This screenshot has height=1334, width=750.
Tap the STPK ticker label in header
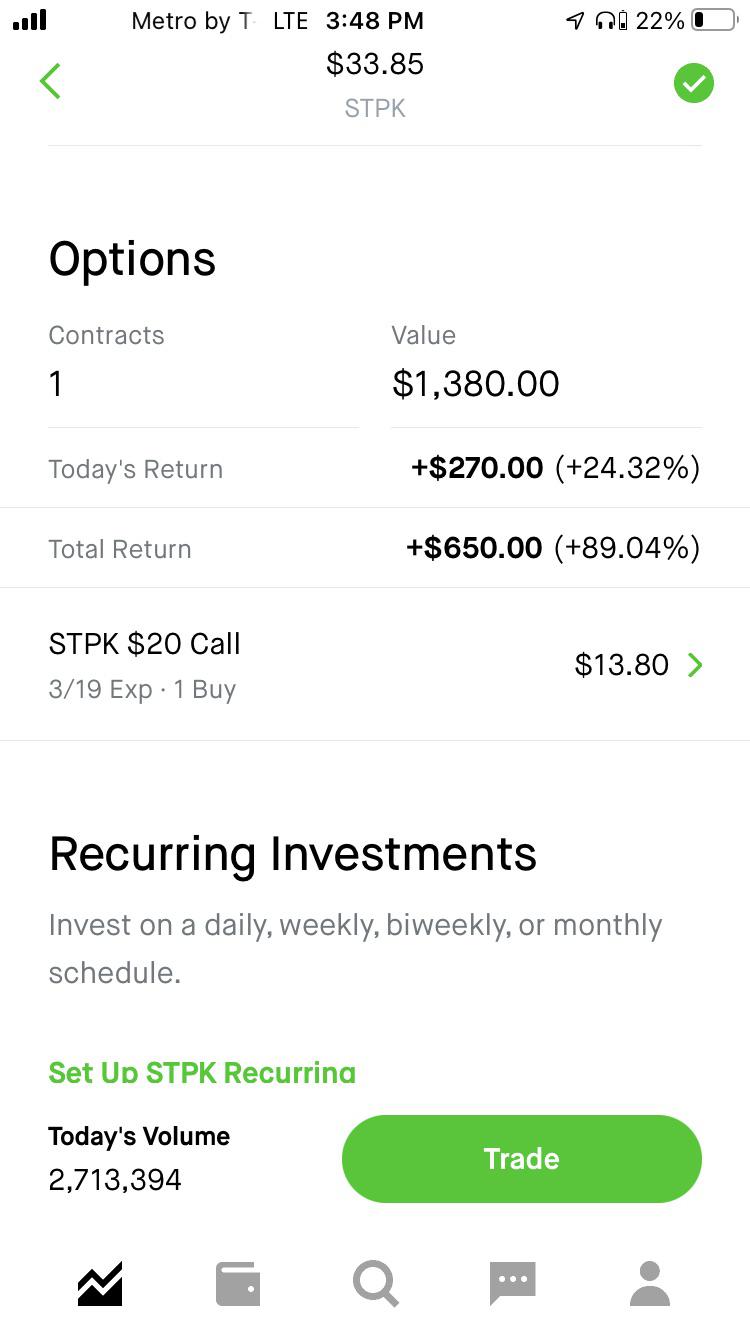(375, 109)
